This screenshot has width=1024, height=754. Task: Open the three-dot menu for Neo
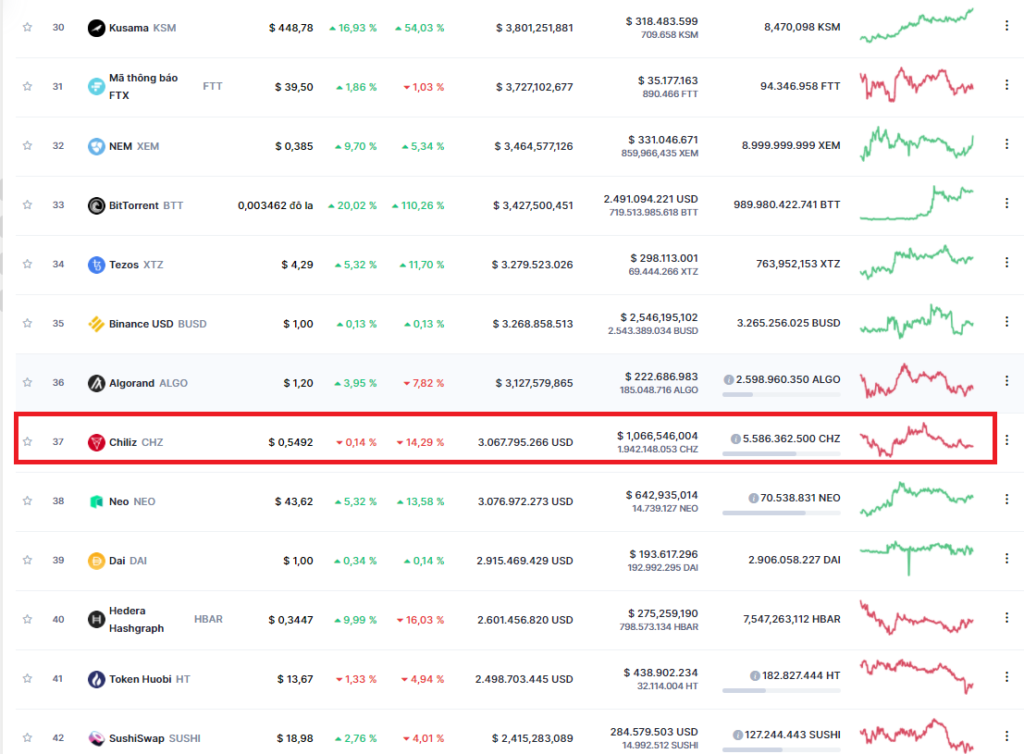1006,499
